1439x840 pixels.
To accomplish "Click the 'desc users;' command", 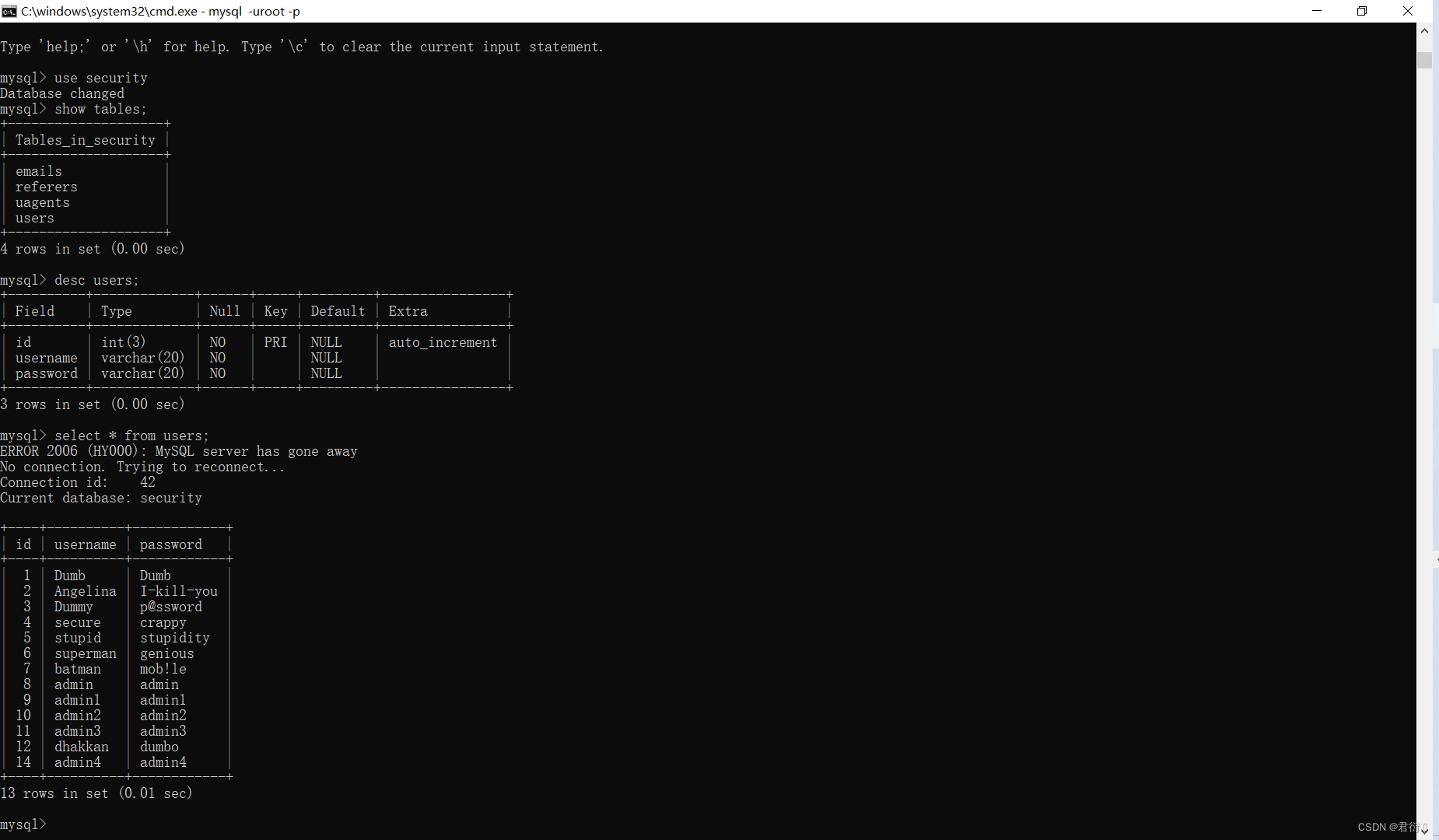I will point(96,280).
